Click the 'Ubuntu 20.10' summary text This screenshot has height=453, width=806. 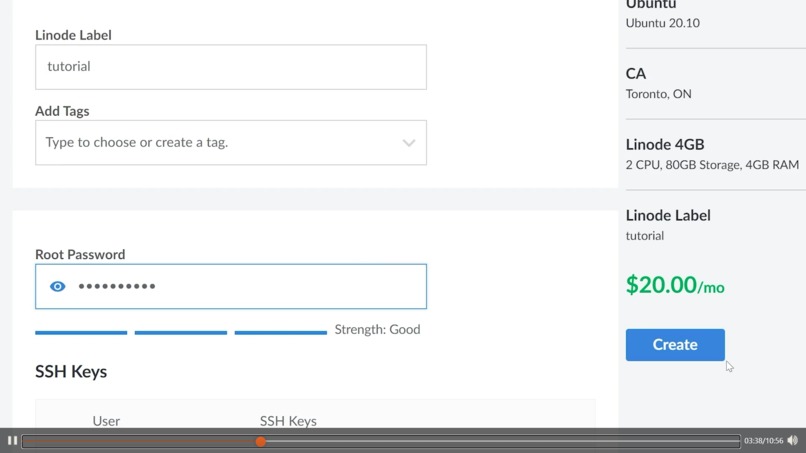coord(663,23)
